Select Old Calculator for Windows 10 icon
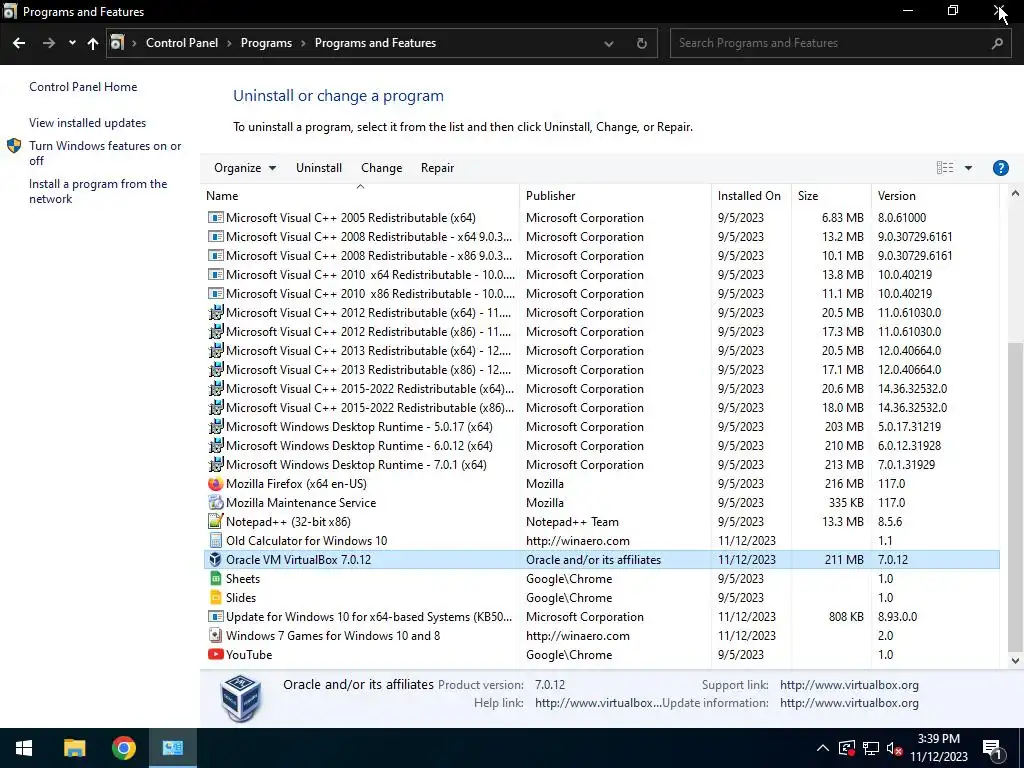Screen dimensions: 1024x768 (x=215, y=541)
